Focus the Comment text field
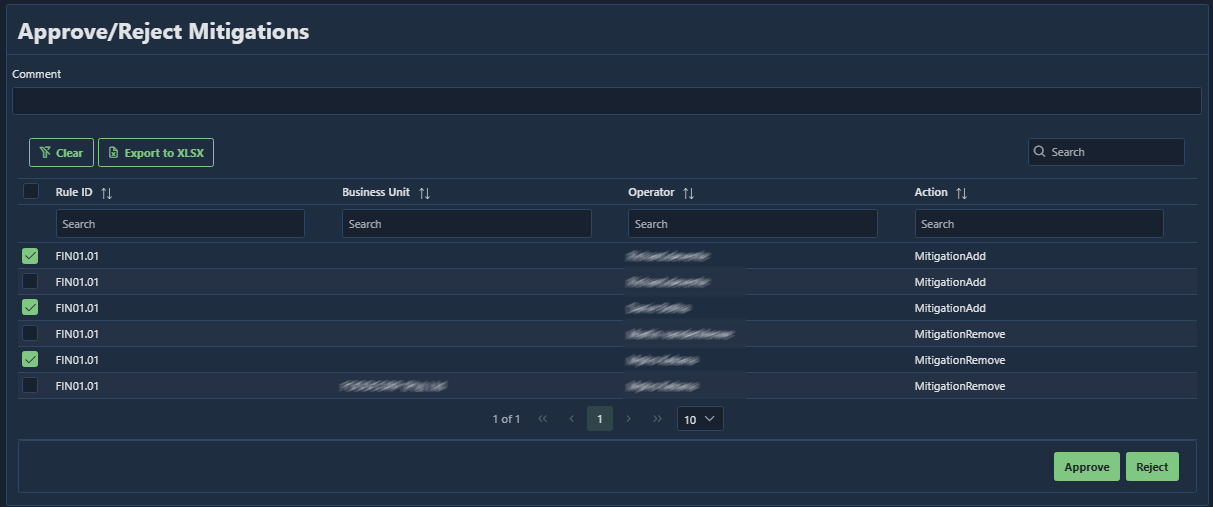 606,101
